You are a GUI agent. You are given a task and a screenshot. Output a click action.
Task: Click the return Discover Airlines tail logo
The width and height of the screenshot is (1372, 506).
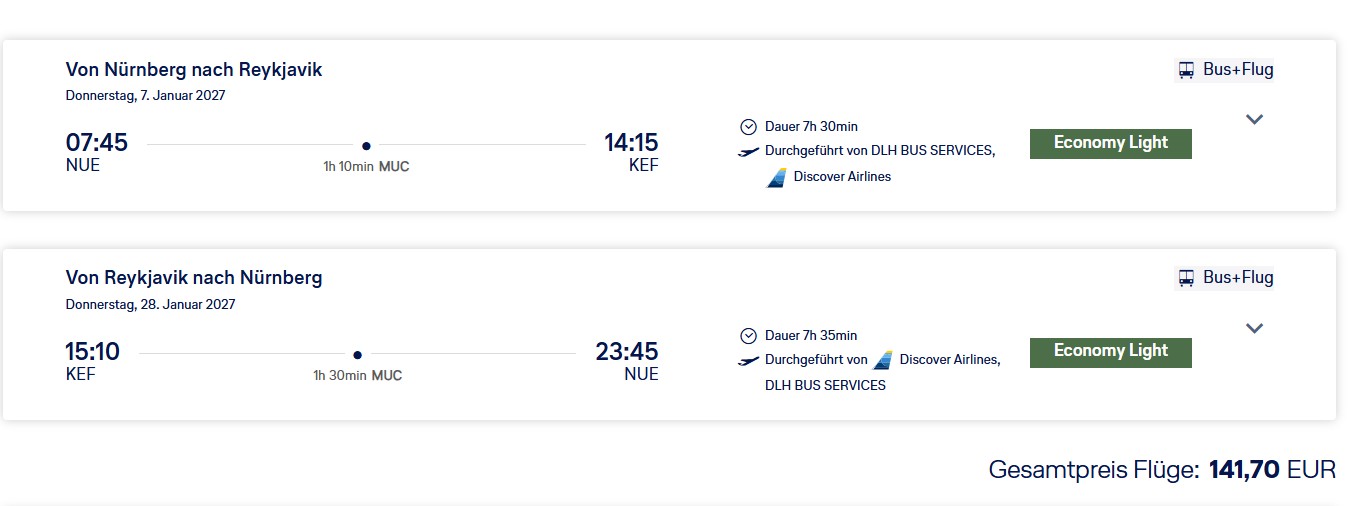coord(882,360)
